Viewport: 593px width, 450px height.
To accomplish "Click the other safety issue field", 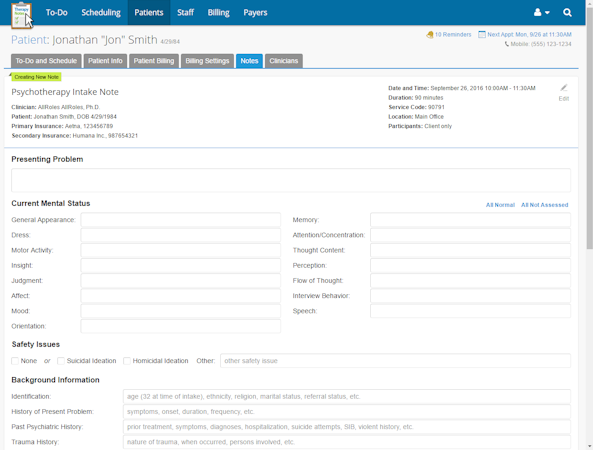I will pyautogui.click(x=396, y=361).
